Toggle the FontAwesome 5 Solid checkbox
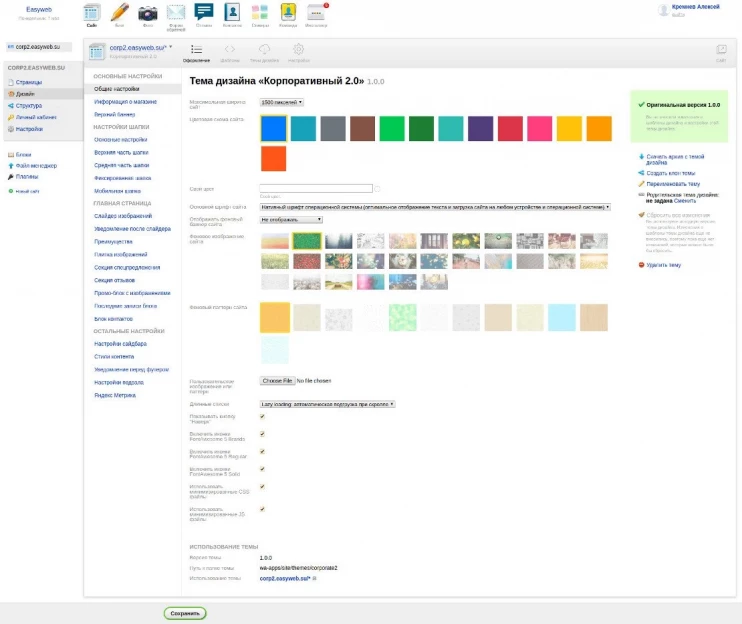This screenshot has width=742, height=624. 262,469
